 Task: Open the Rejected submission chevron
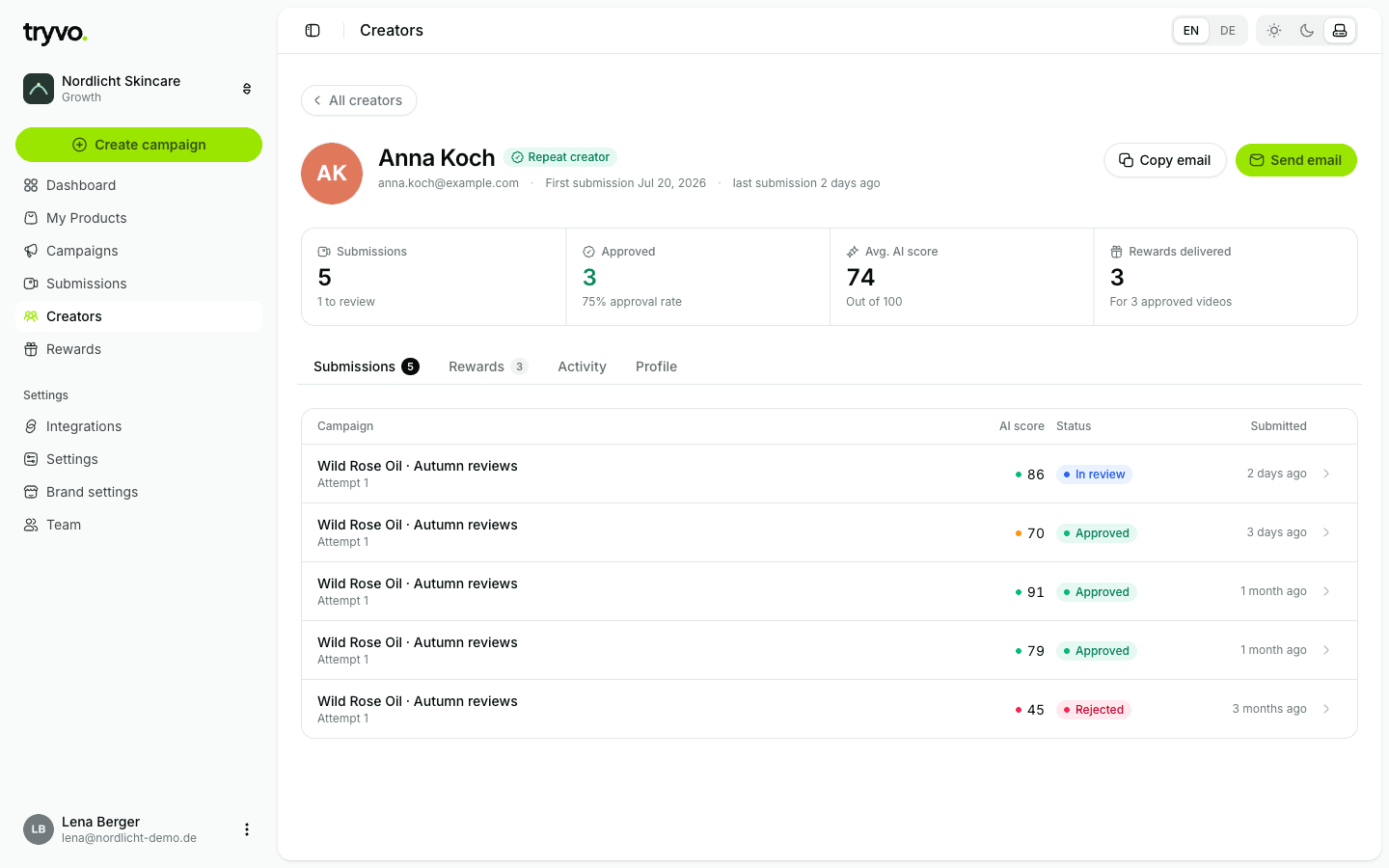1326,709
